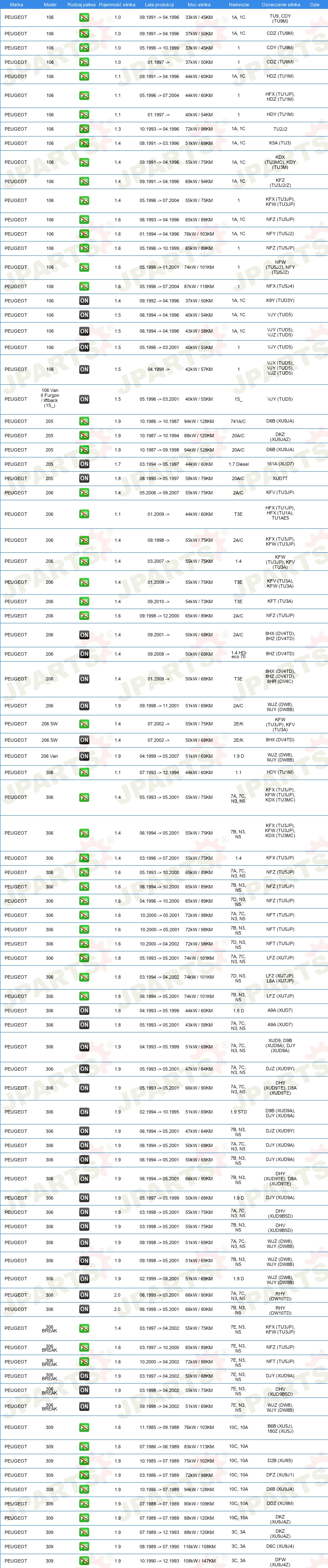Click the 04.1998 -> production years cell
Screen dimensions: 328x1568
(159, 370)
